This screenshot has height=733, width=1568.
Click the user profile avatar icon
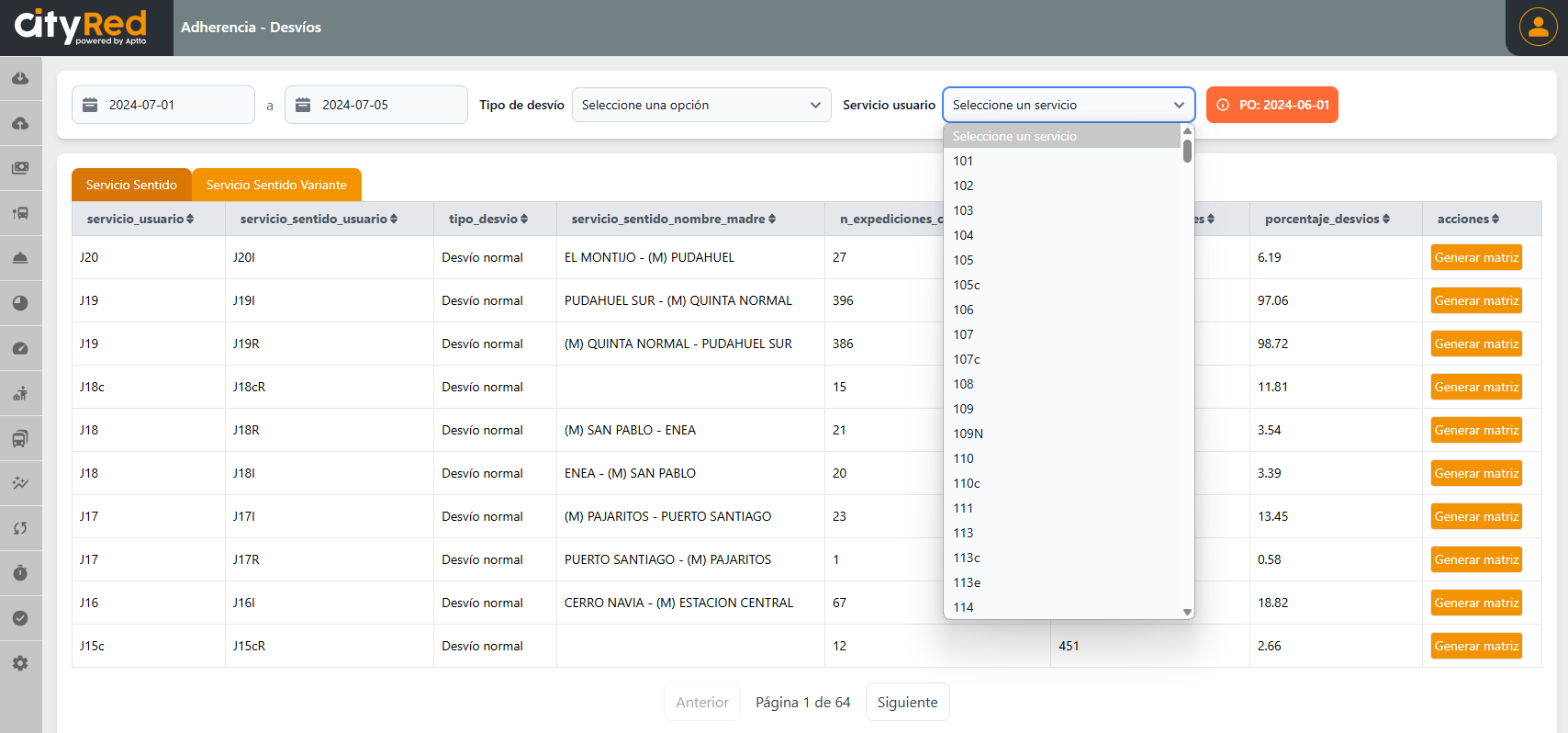pos(1538,27)
